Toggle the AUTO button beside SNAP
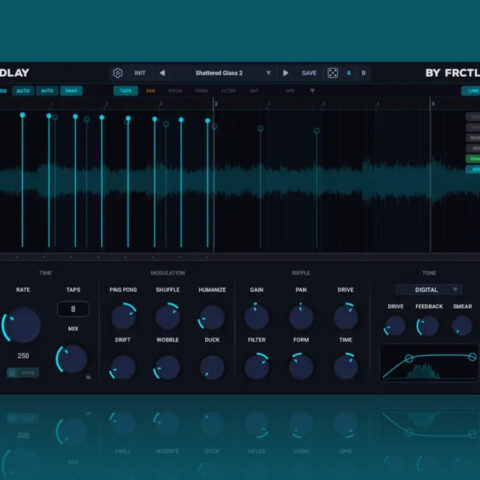Image resolution: width=480 pixels, height=480 pixels. [47, 91]
